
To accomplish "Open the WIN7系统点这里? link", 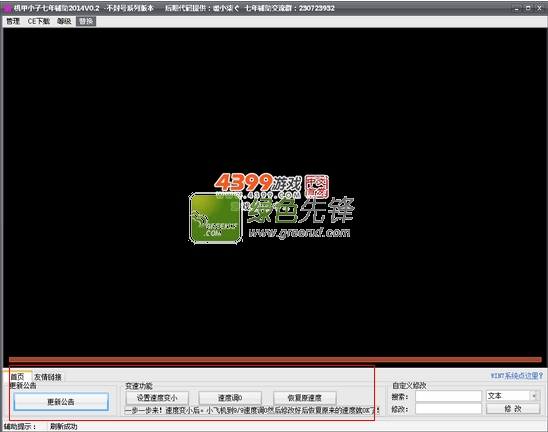I will coord(517,376).
